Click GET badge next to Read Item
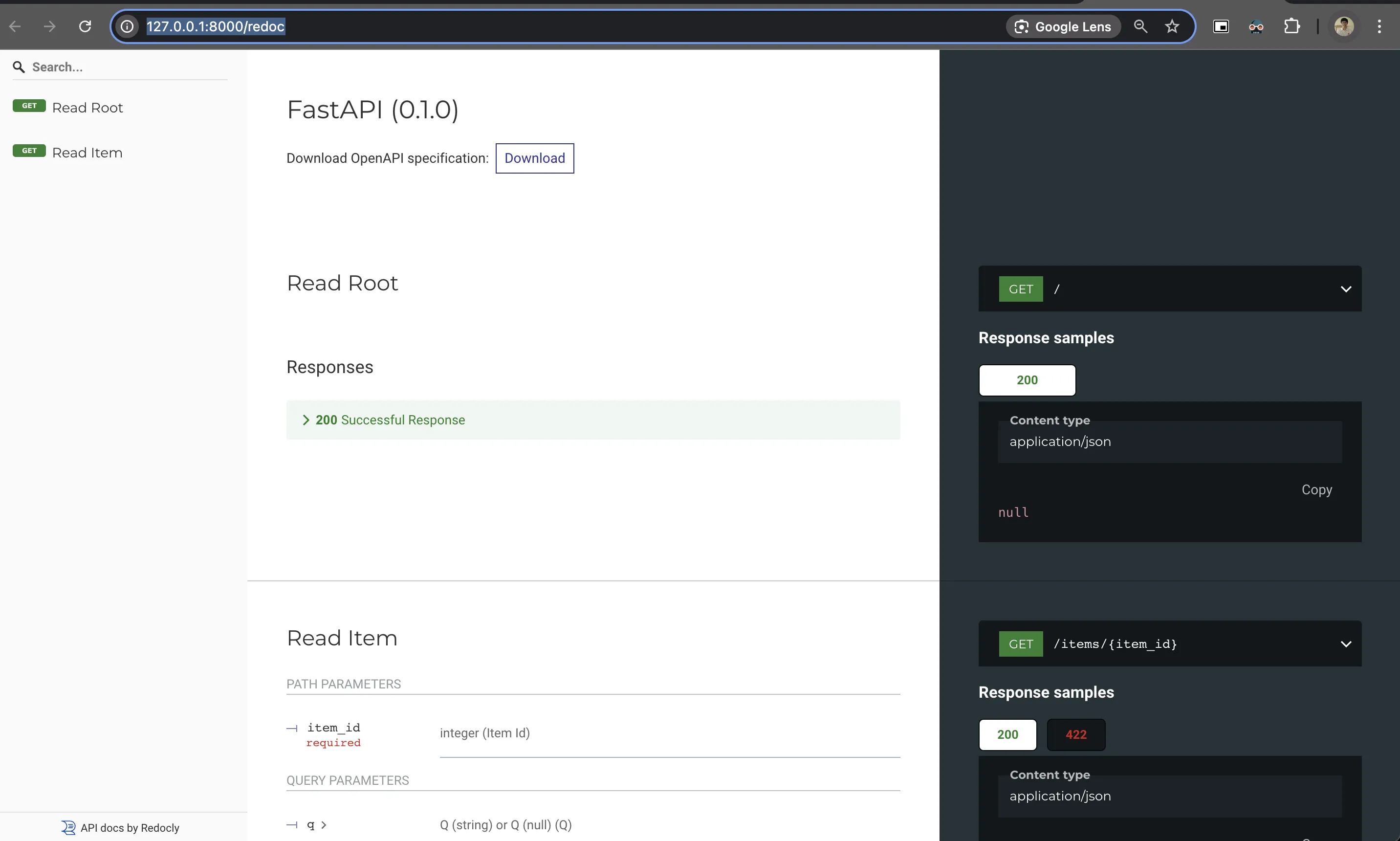The height and width of the screenshot is (841, 1400). pos(29,151)
